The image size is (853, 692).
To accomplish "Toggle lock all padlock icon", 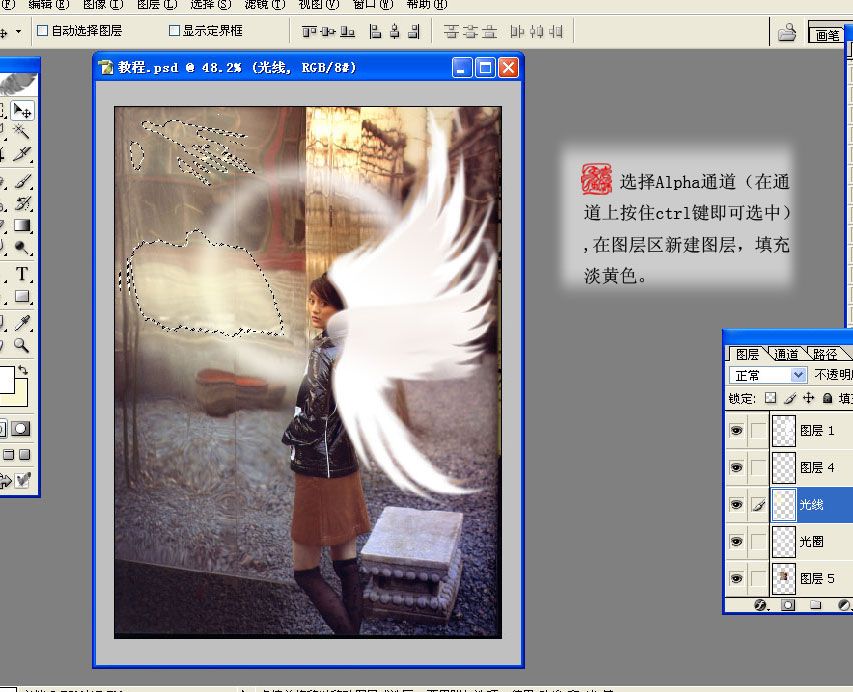I will pos(827,398).
